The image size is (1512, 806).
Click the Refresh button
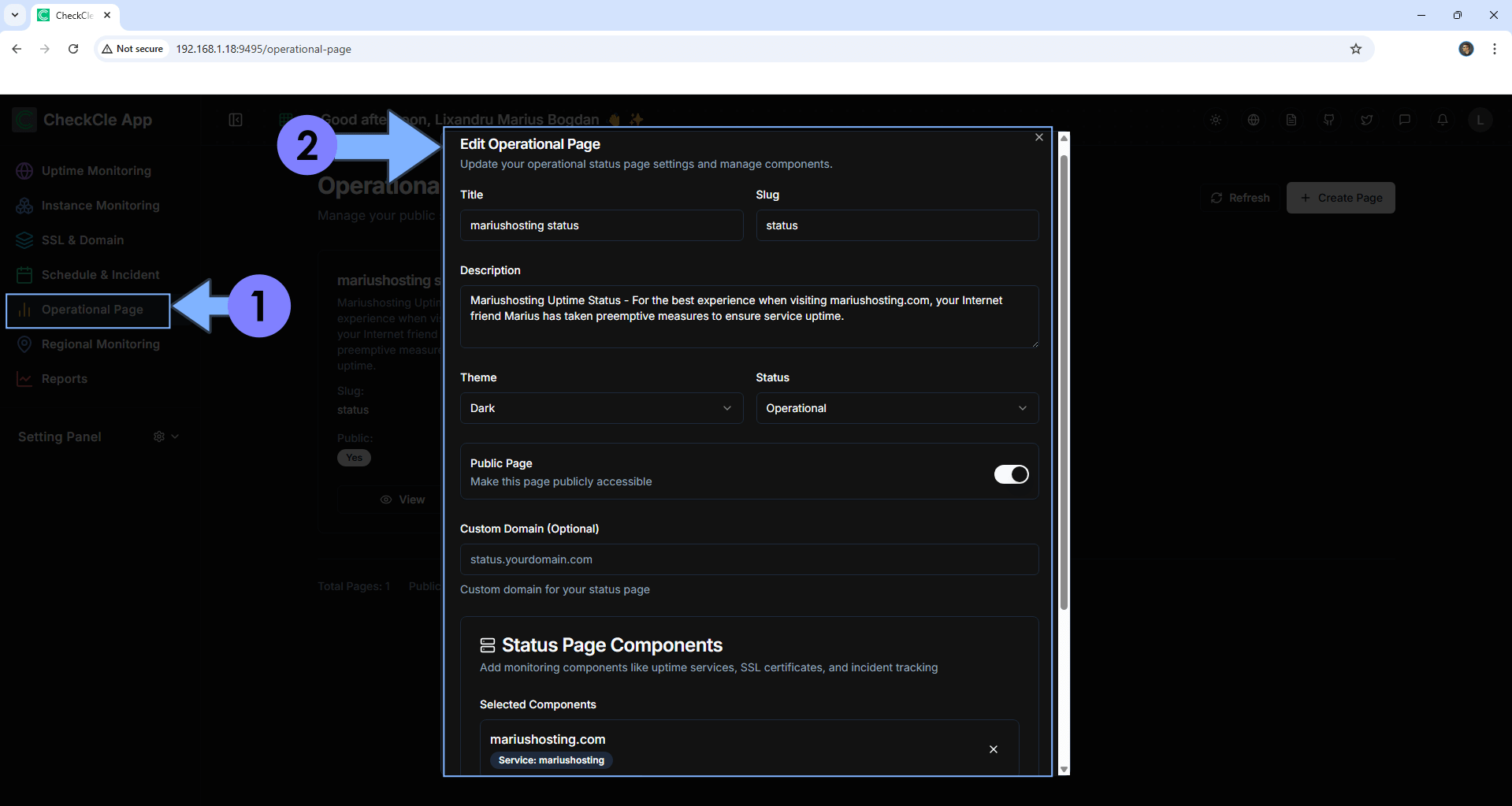1240,198
